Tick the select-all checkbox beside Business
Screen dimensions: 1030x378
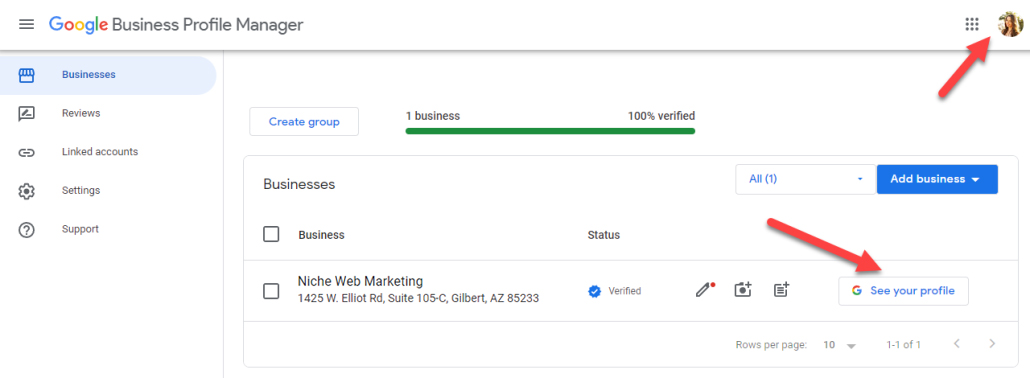[271, 234]
